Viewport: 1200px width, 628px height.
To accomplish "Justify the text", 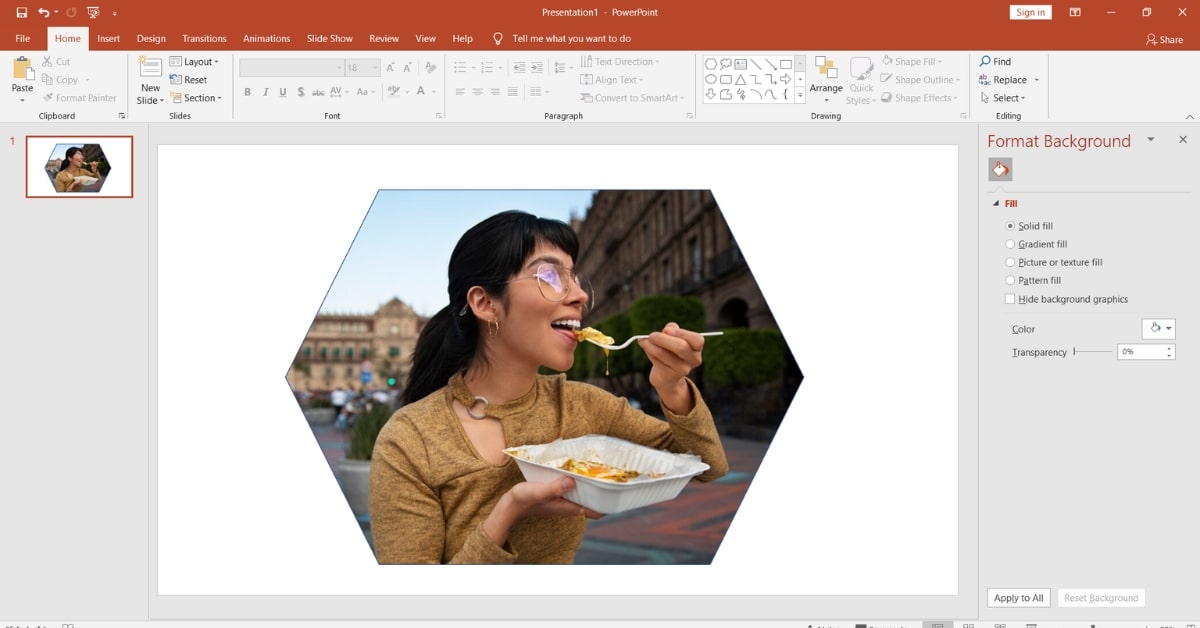I will pyautogui.click(x=513, y=92).
